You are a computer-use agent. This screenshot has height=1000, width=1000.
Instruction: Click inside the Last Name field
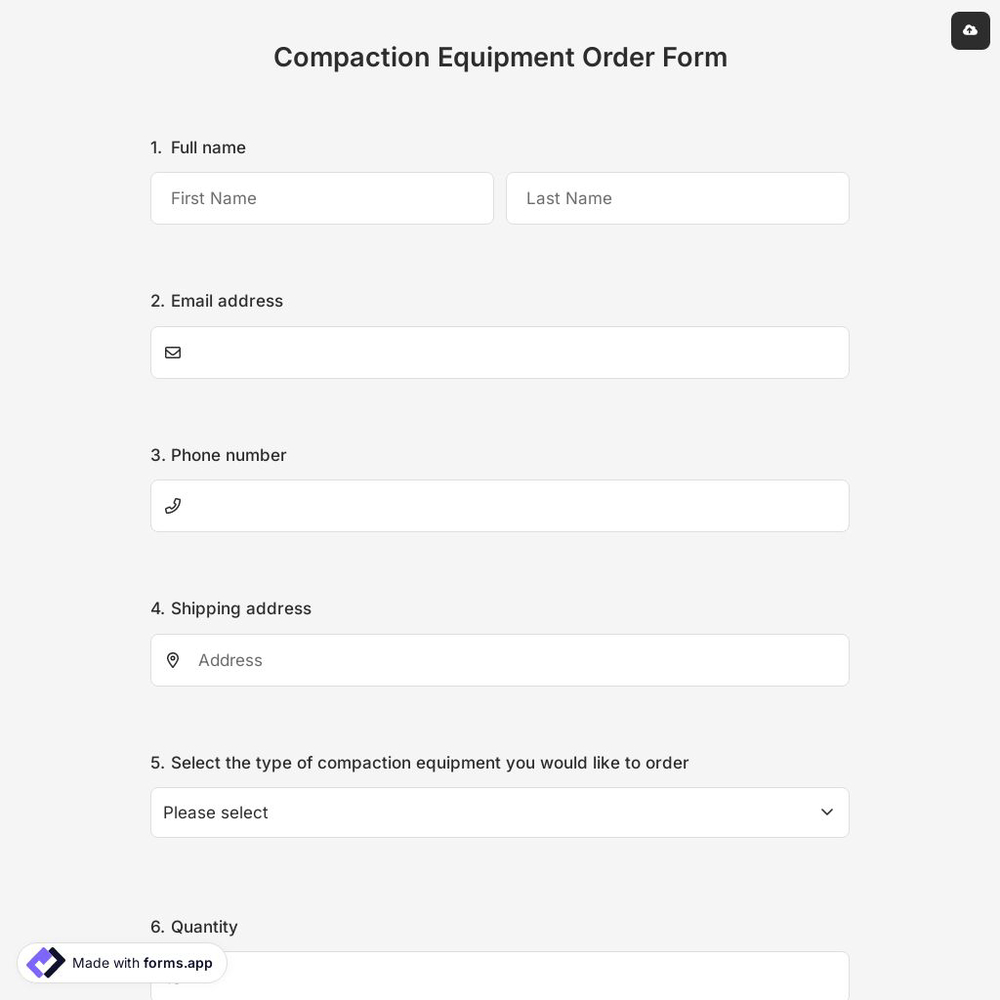pos(677,198)
